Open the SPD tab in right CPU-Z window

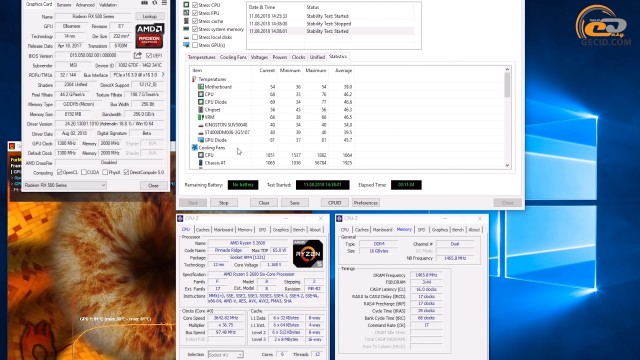(x=421, y=230)
